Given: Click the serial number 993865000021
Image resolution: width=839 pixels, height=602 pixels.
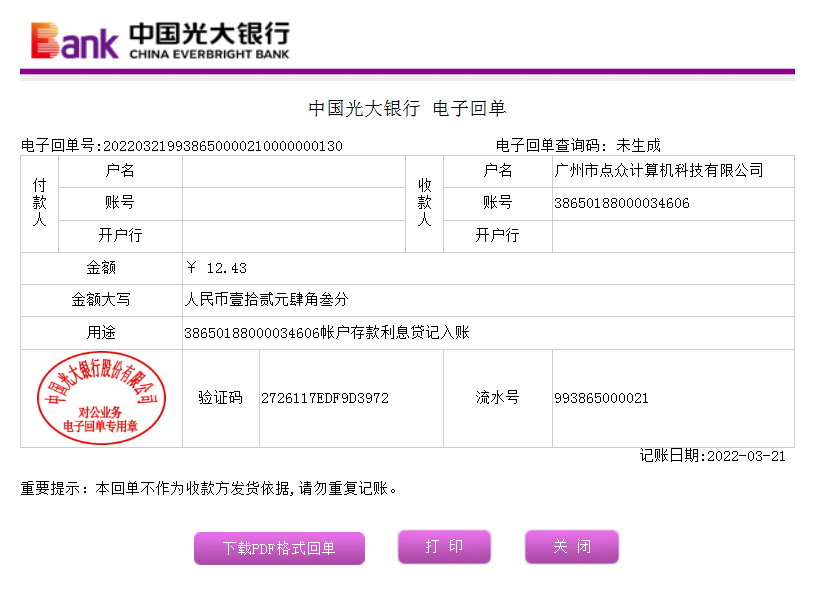Looking at the screenshot, I should click(601, 398).
